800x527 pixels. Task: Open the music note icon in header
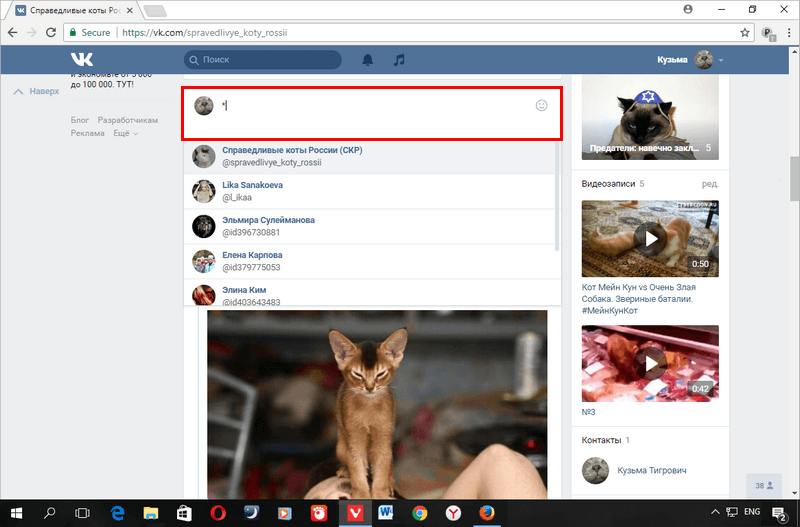pos(399,60)
